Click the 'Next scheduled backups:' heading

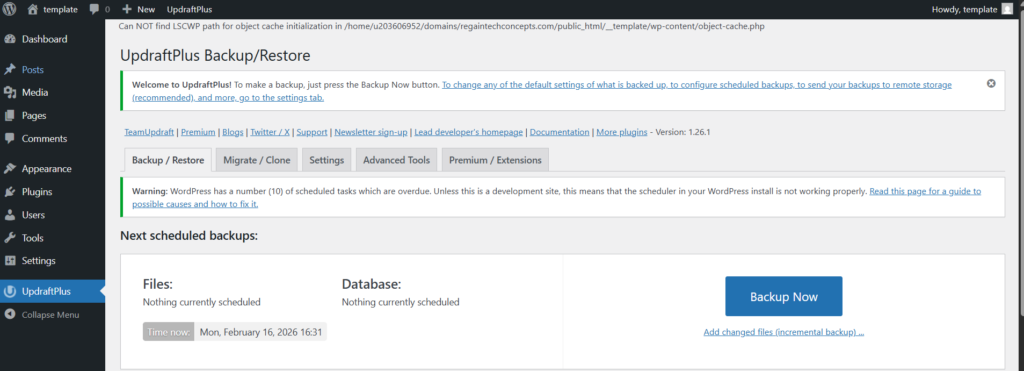(x=189, y=236)
